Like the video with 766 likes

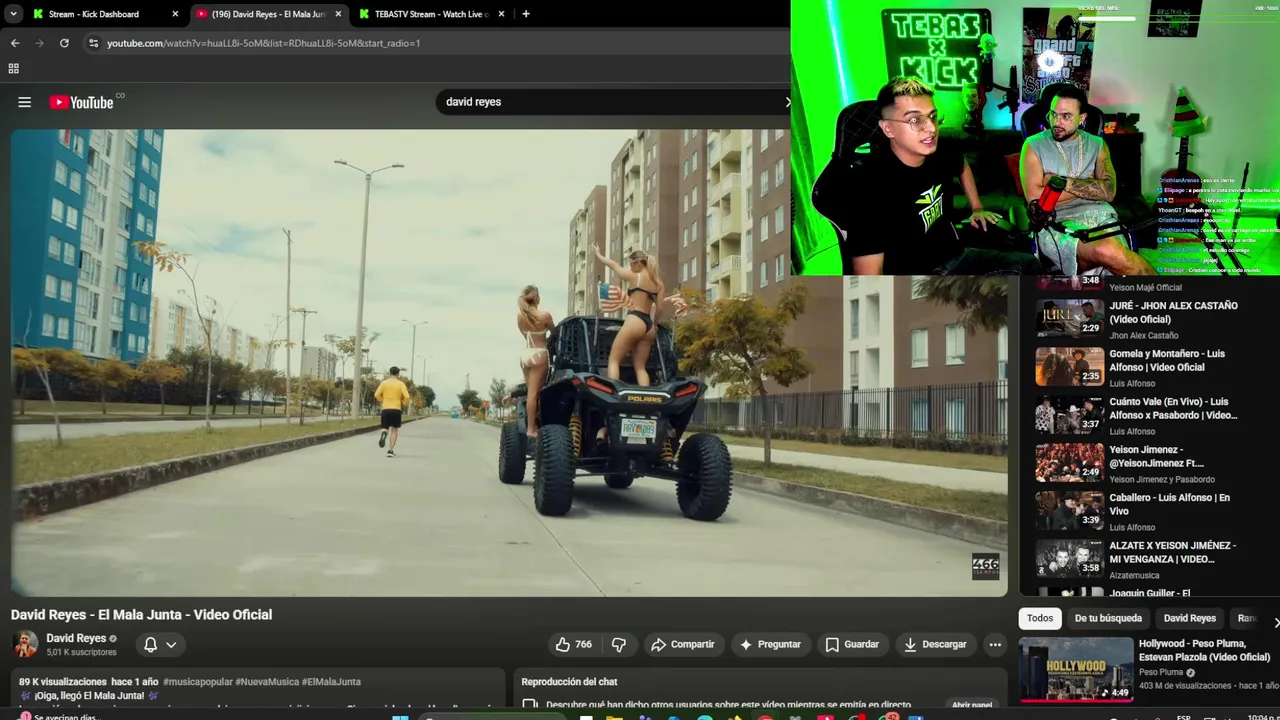(573, 645)
